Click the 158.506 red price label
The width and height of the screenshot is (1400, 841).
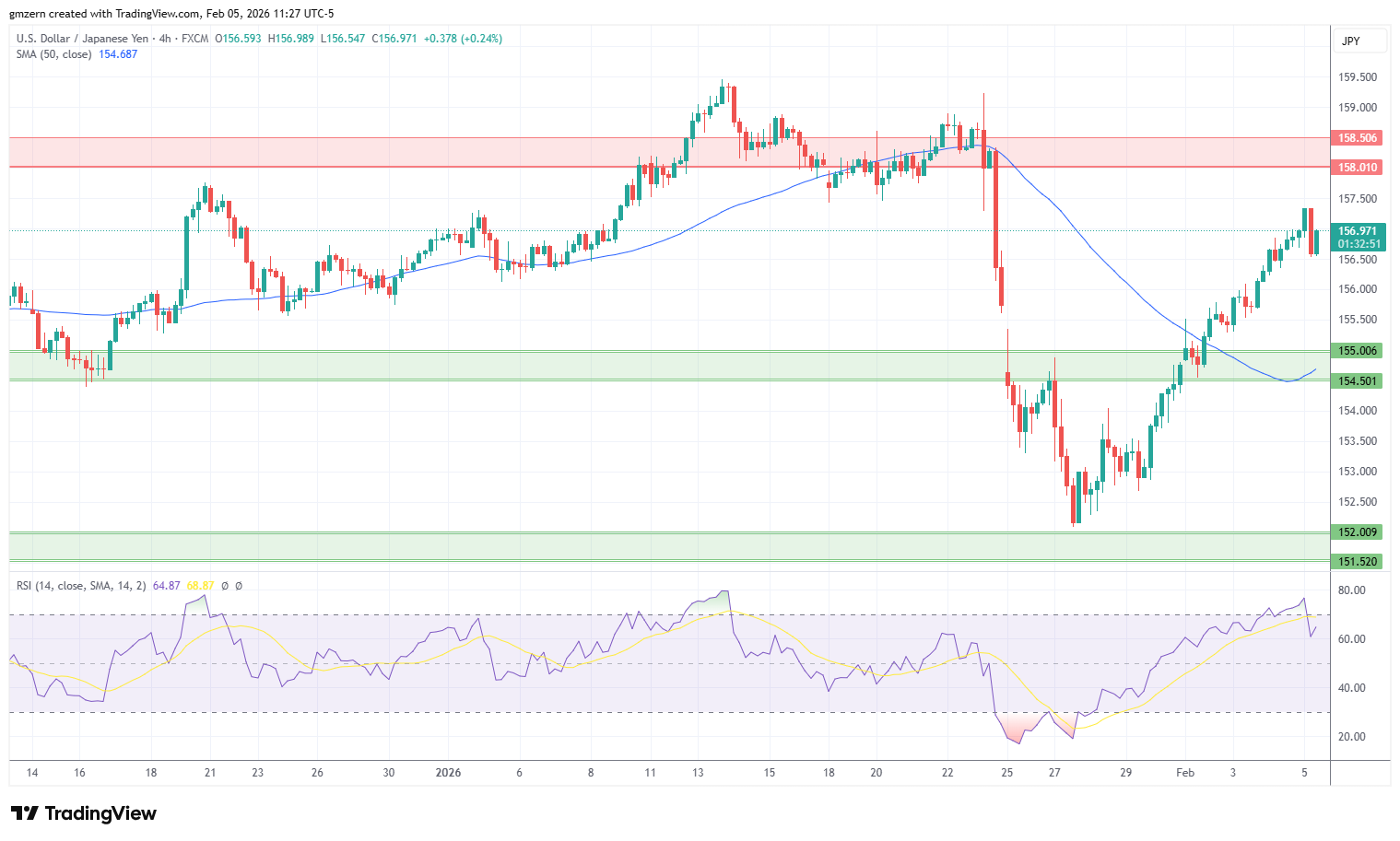coord(1358,138)
